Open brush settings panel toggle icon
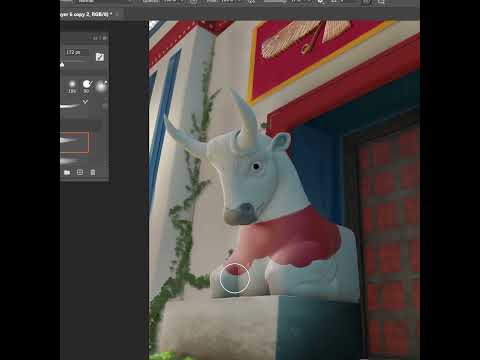This screenshot has width=480, height=360. pos(100,57)
